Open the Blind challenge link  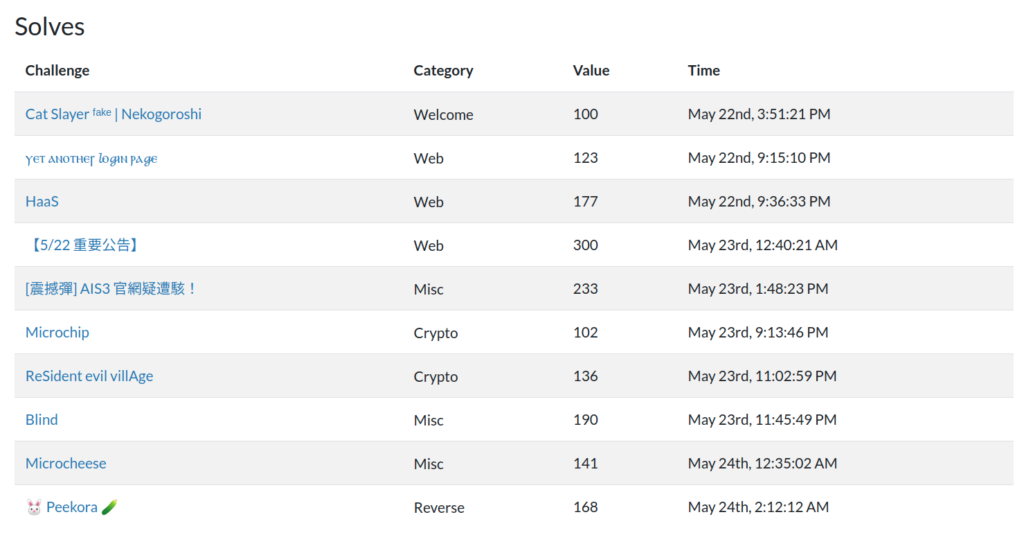coord(42,420)
